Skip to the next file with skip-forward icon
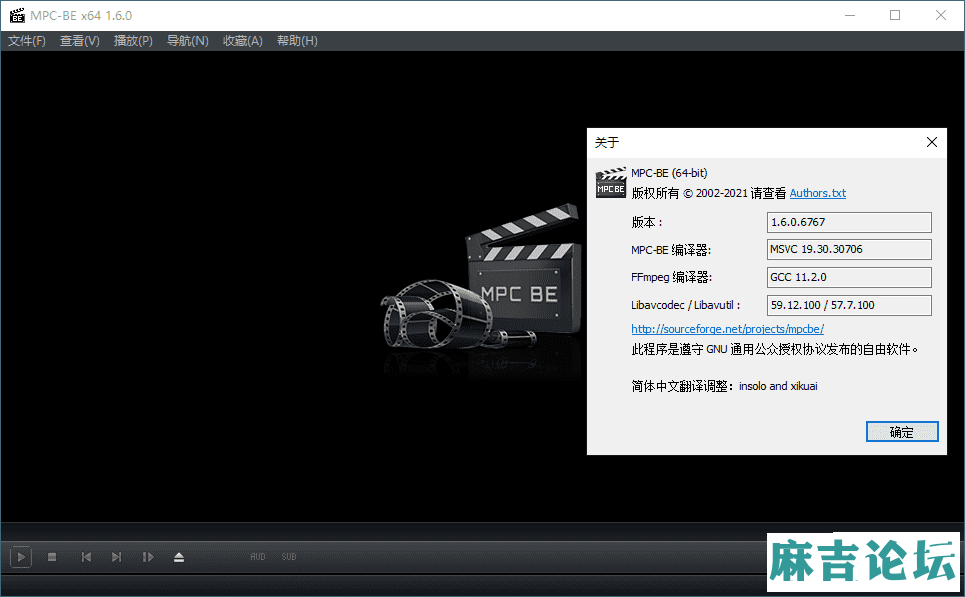Viewport: 965px width, 597px height. (116, 557)
